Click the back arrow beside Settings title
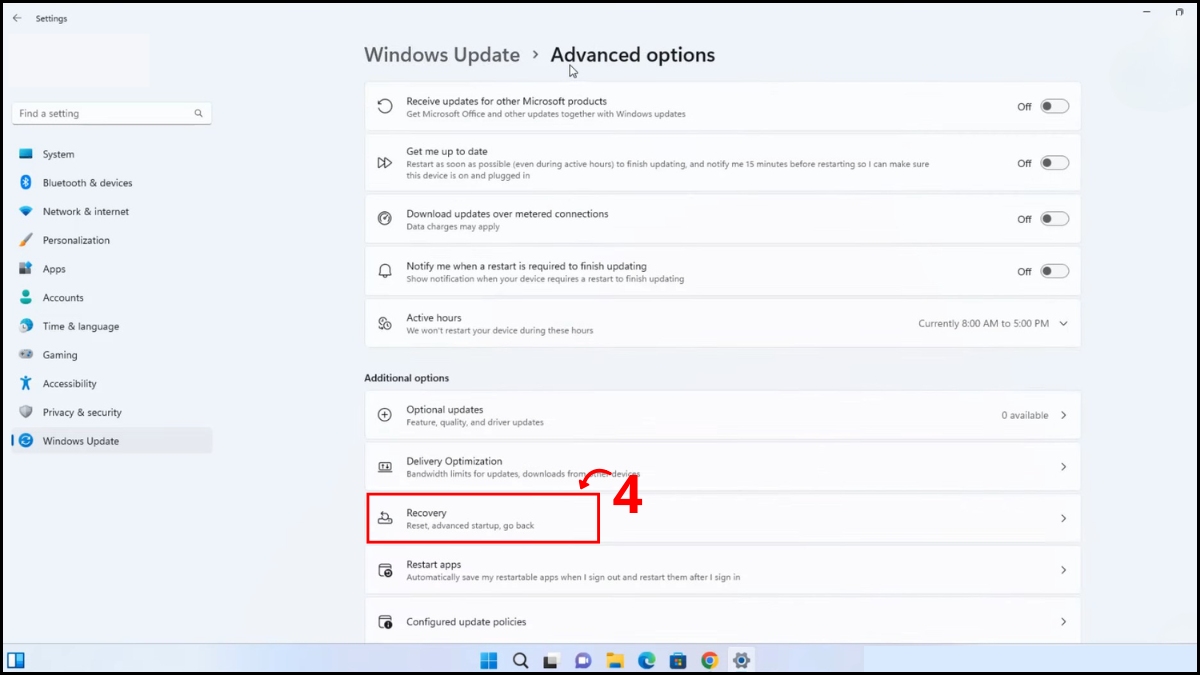The width and height of the screenshot is (1200, 675). click(17, 18)
